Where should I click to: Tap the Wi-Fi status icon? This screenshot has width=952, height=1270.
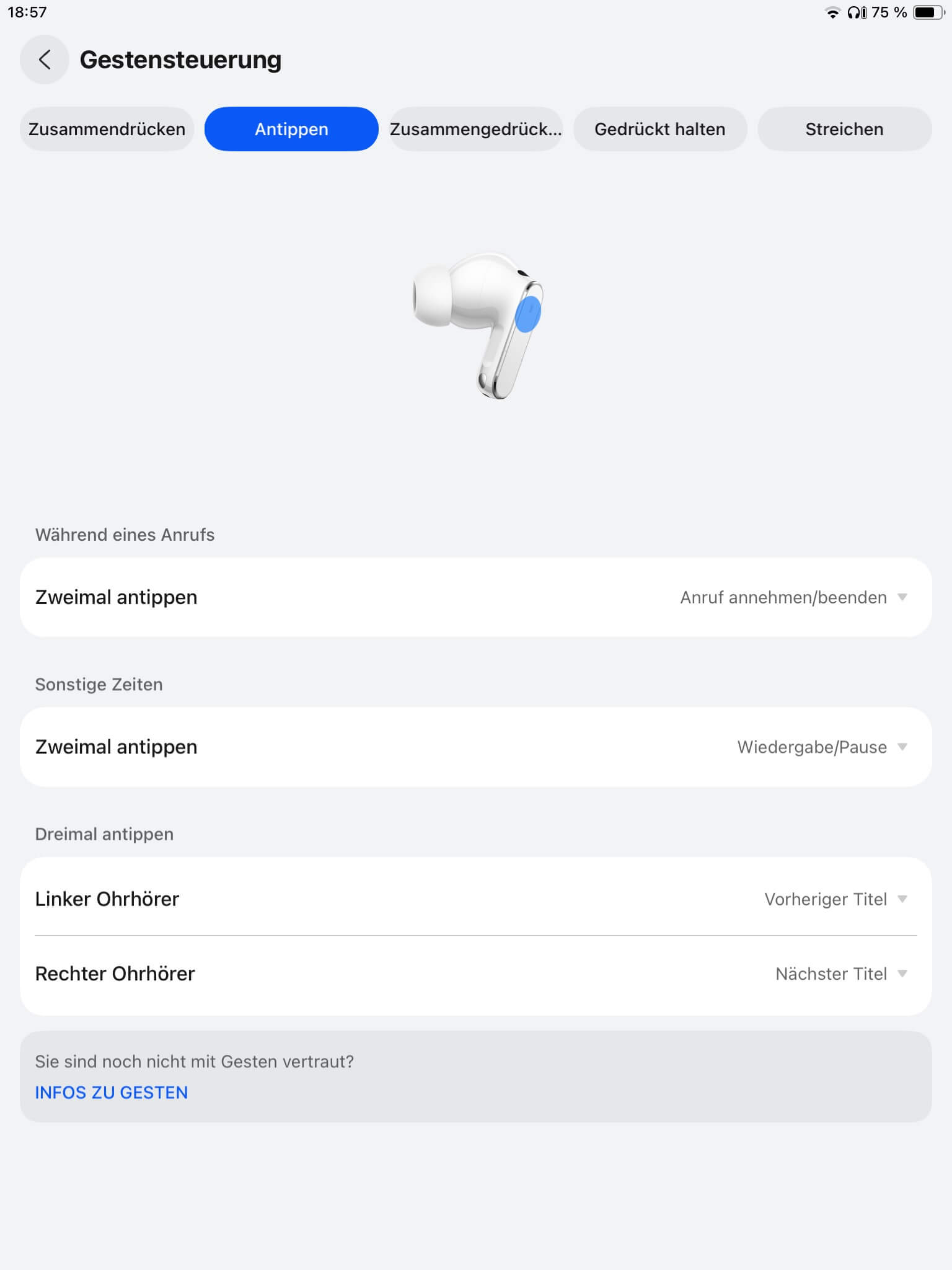832,13
